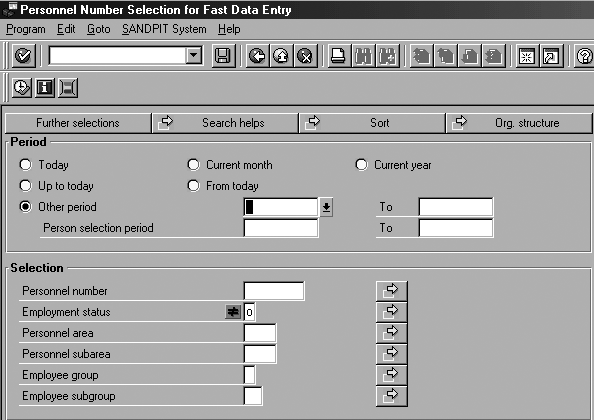The height and width of the screenshot is (420, 594).
Task: Click the green checkmark Enter icon
Action: click(23, 56)
